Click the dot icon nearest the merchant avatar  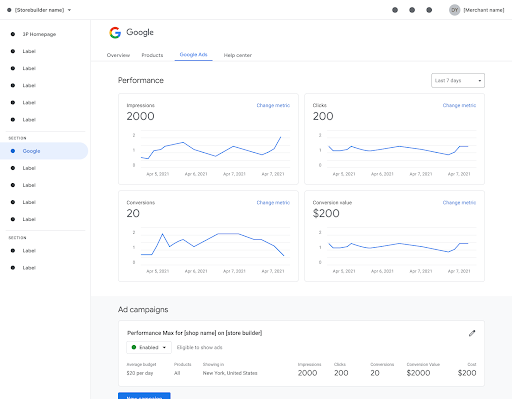click(x=429, y=10)
